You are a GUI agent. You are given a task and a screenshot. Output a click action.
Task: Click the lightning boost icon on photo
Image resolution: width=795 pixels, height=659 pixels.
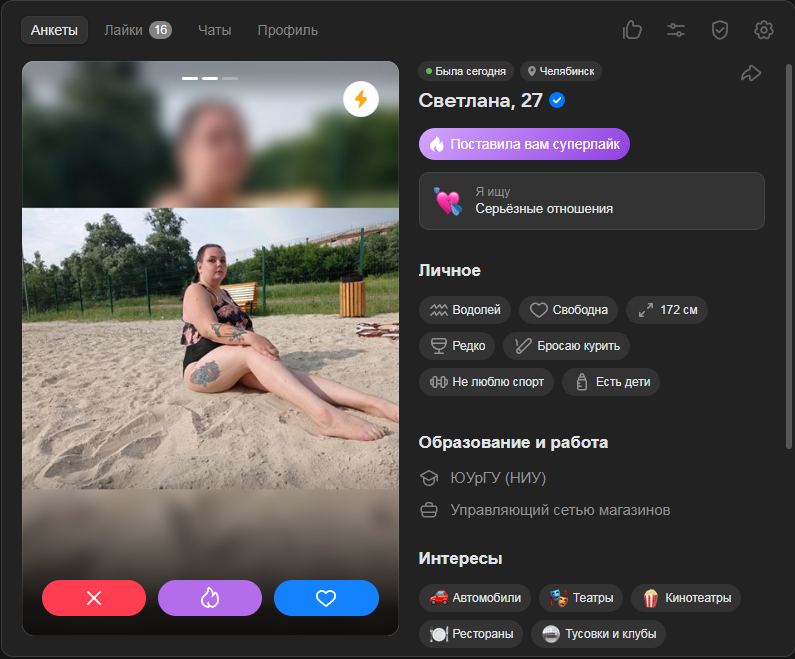(x=360, y=100)
